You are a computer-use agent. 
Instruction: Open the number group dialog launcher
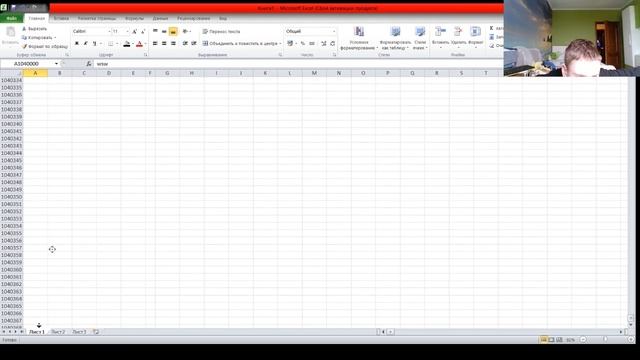click(x=334, y=55)
